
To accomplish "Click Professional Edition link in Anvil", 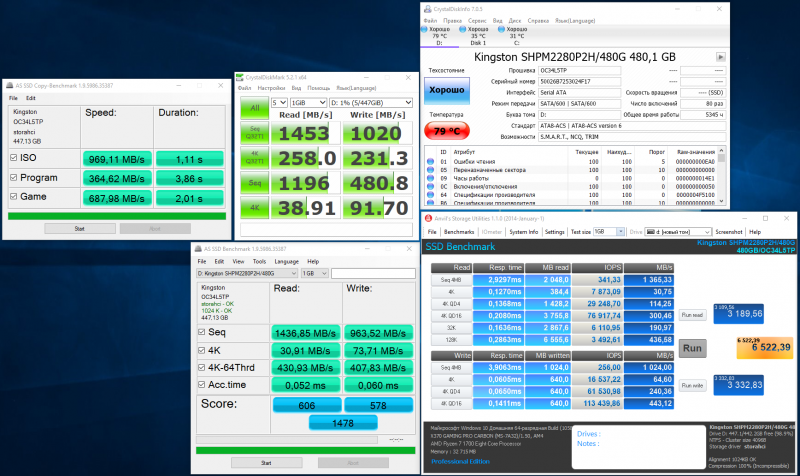I will tap(460, 461).
